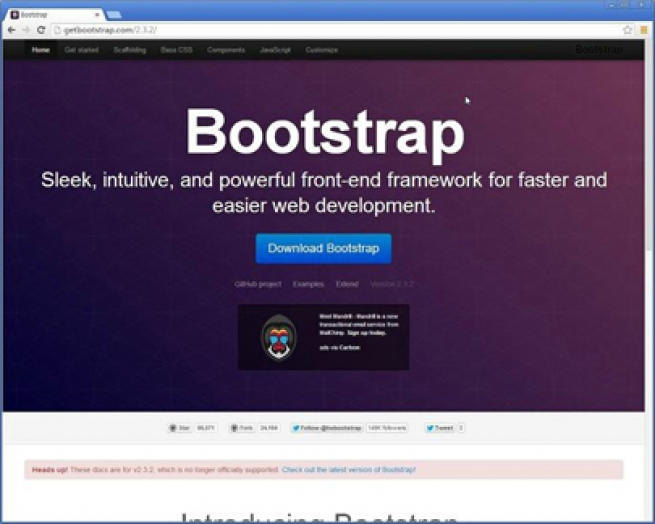Image resolution: width=655 pixels, height=524 pixels.
Task: Select the Bootstrap browser tab
Action: point(53,15)
